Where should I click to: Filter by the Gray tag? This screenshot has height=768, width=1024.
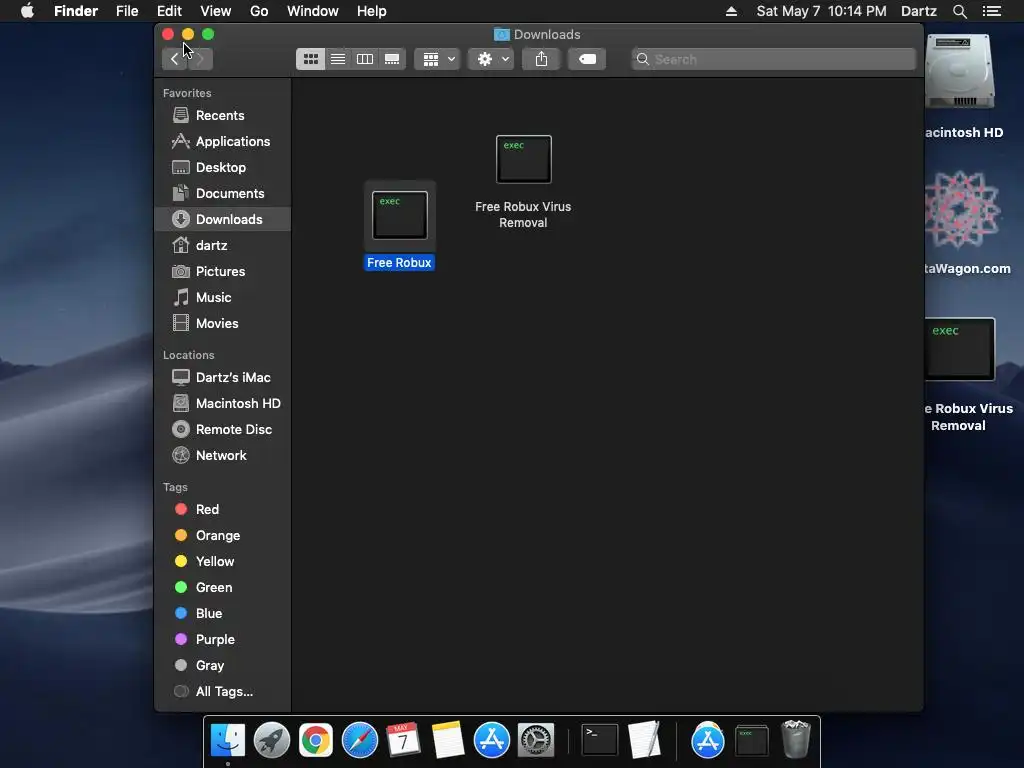click(223, 665)
